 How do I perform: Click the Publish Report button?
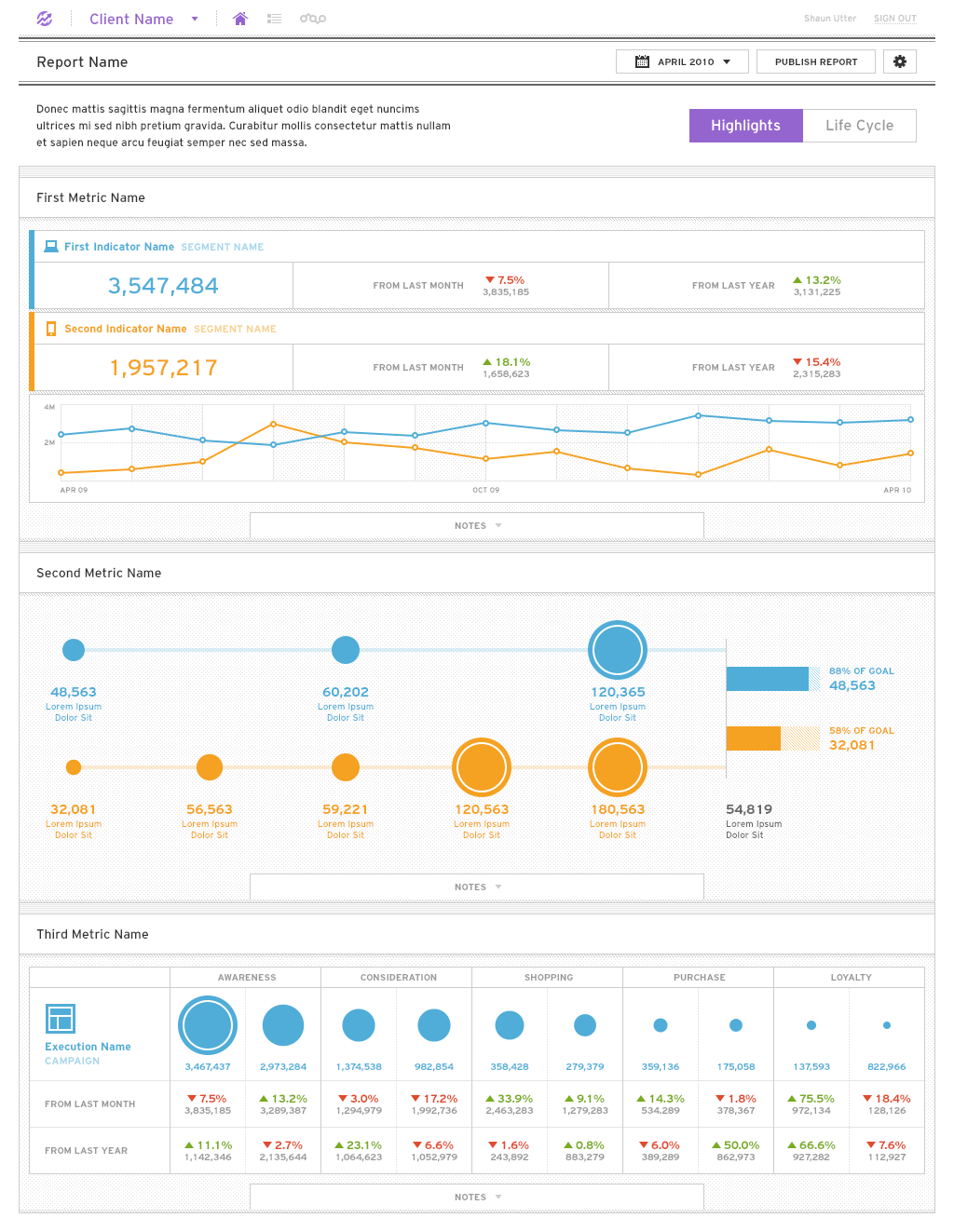815,61
